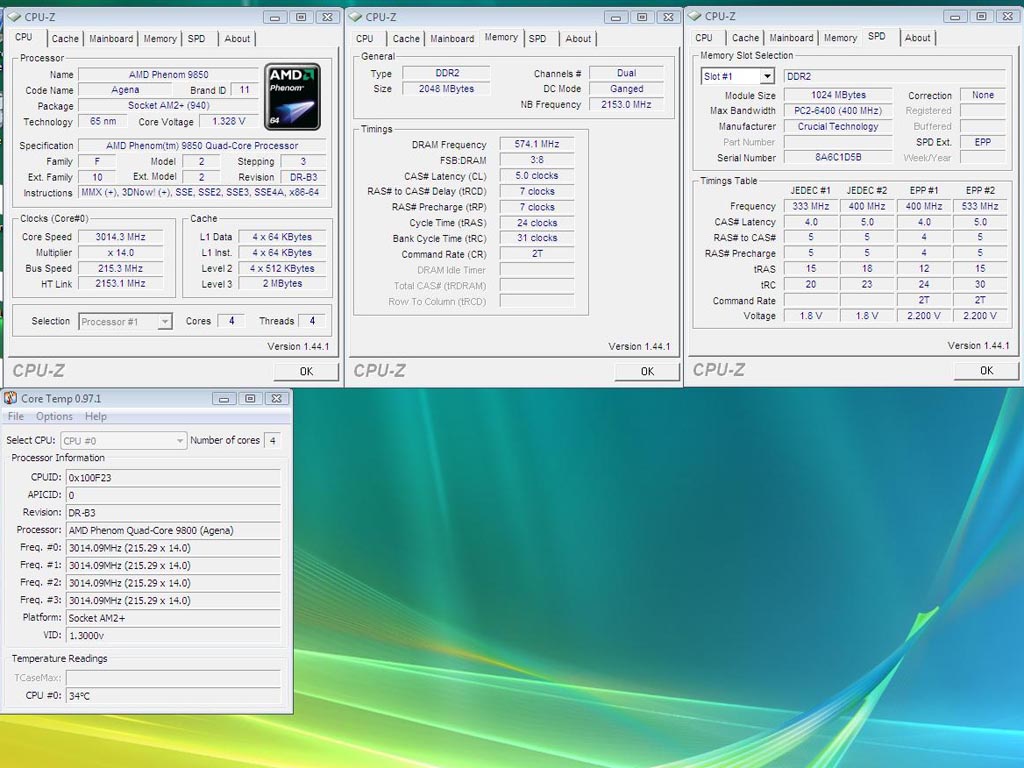1024x768 pixels.
Task: Click the Core Speed value '3014.3 MHz'
Action: (120, 237)
